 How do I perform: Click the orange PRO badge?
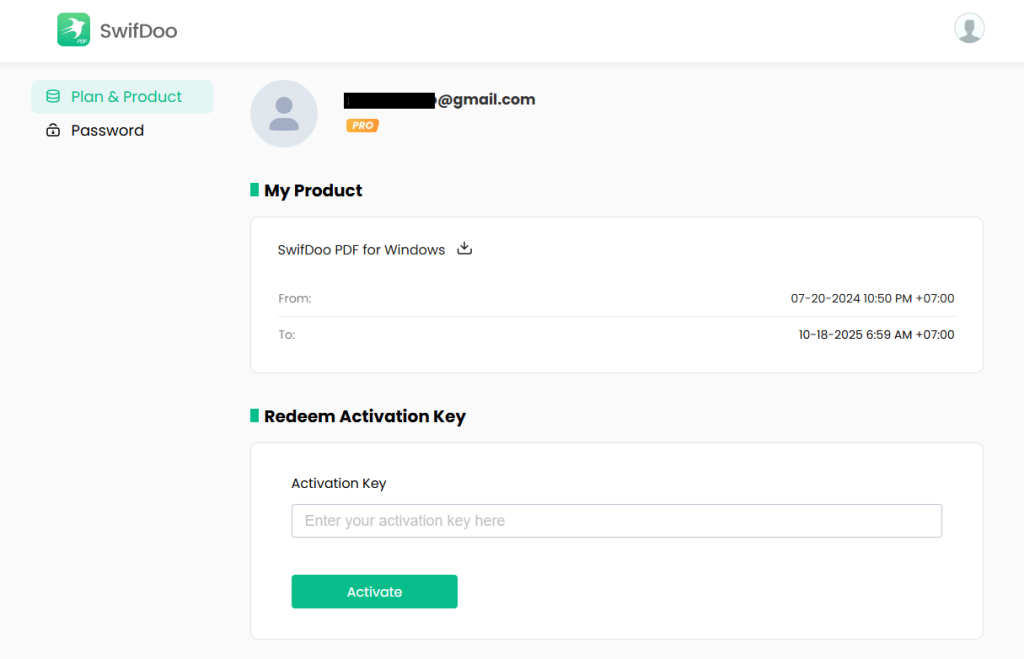click(362, 126)
